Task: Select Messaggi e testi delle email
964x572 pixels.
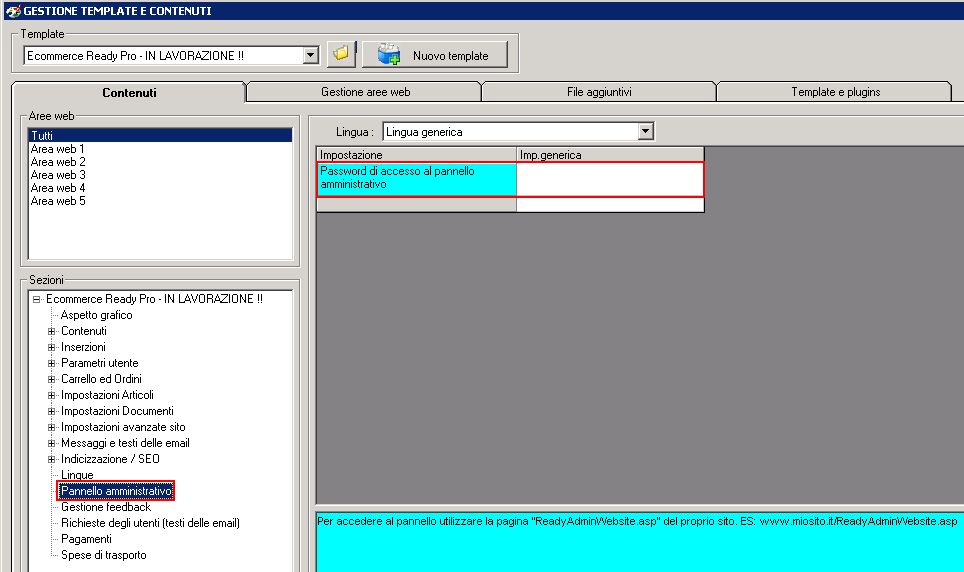Action: coord(125,443)
